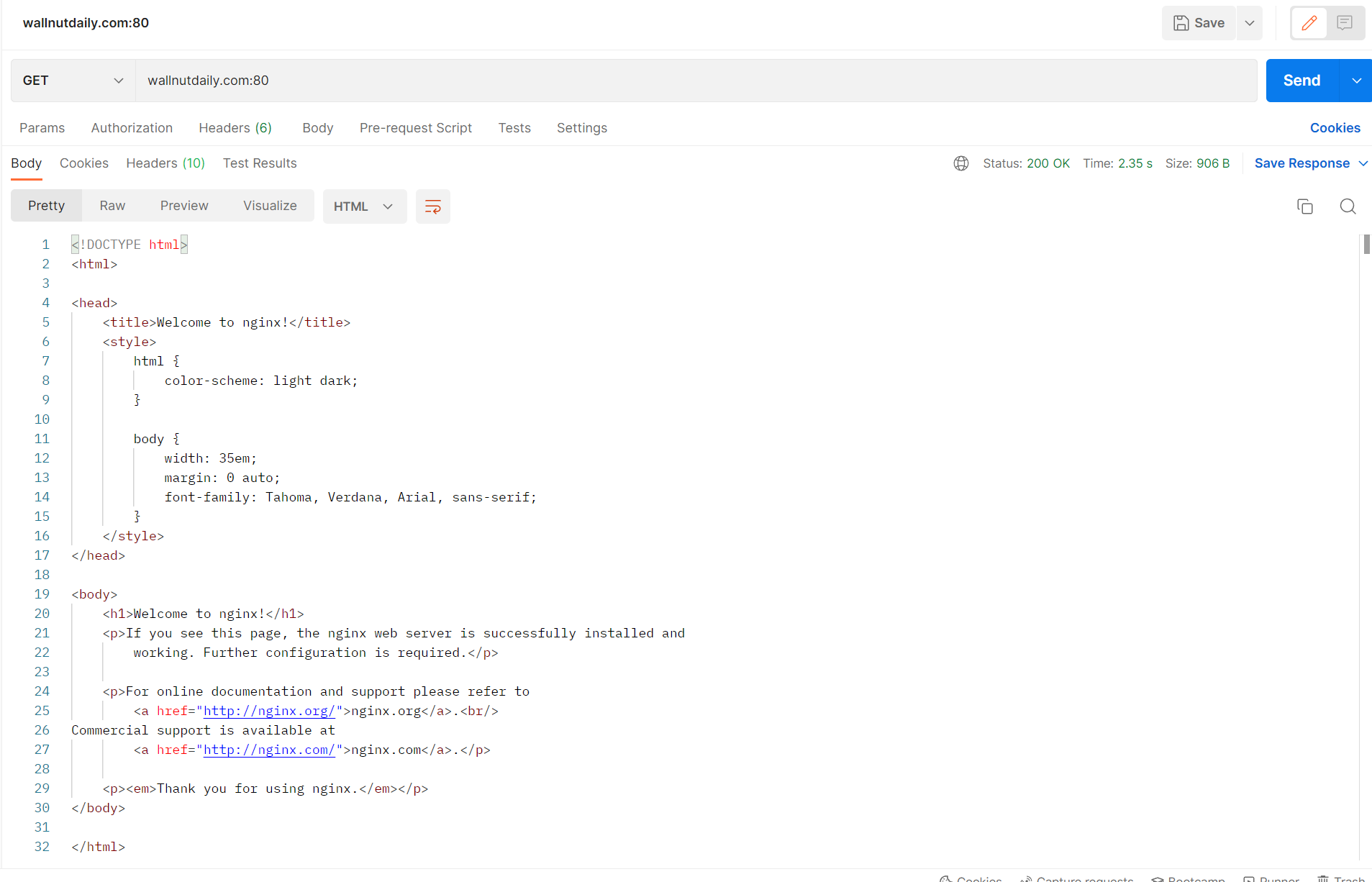Switch to the Raw view
Viewport: 1372px width, 882px height.
pos(112,206)
